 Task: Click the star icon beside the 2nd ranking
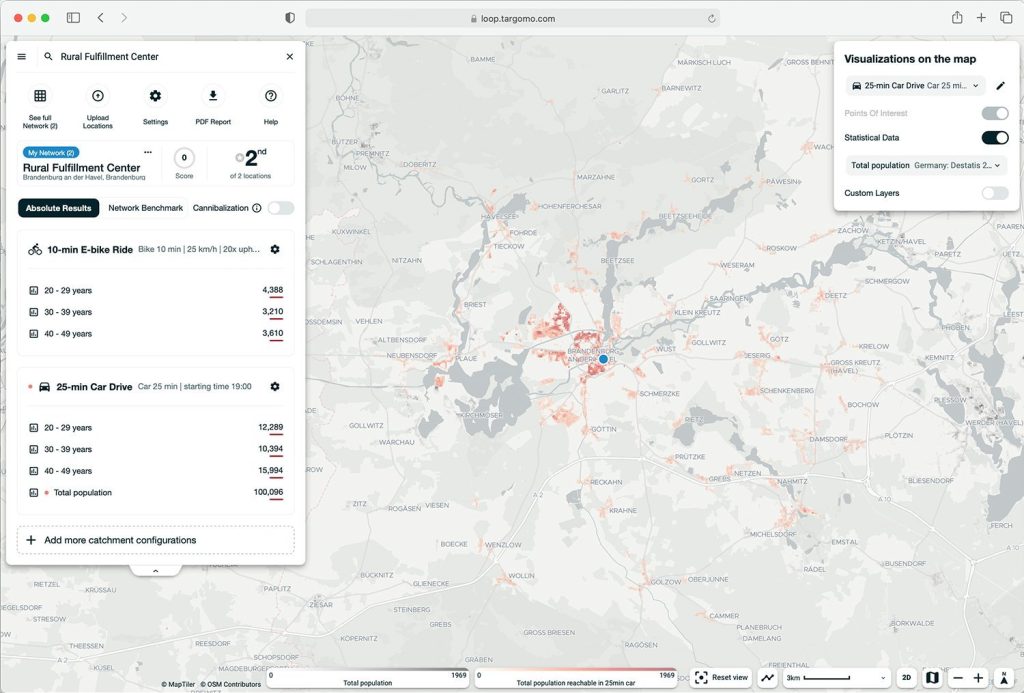(240, 157)
